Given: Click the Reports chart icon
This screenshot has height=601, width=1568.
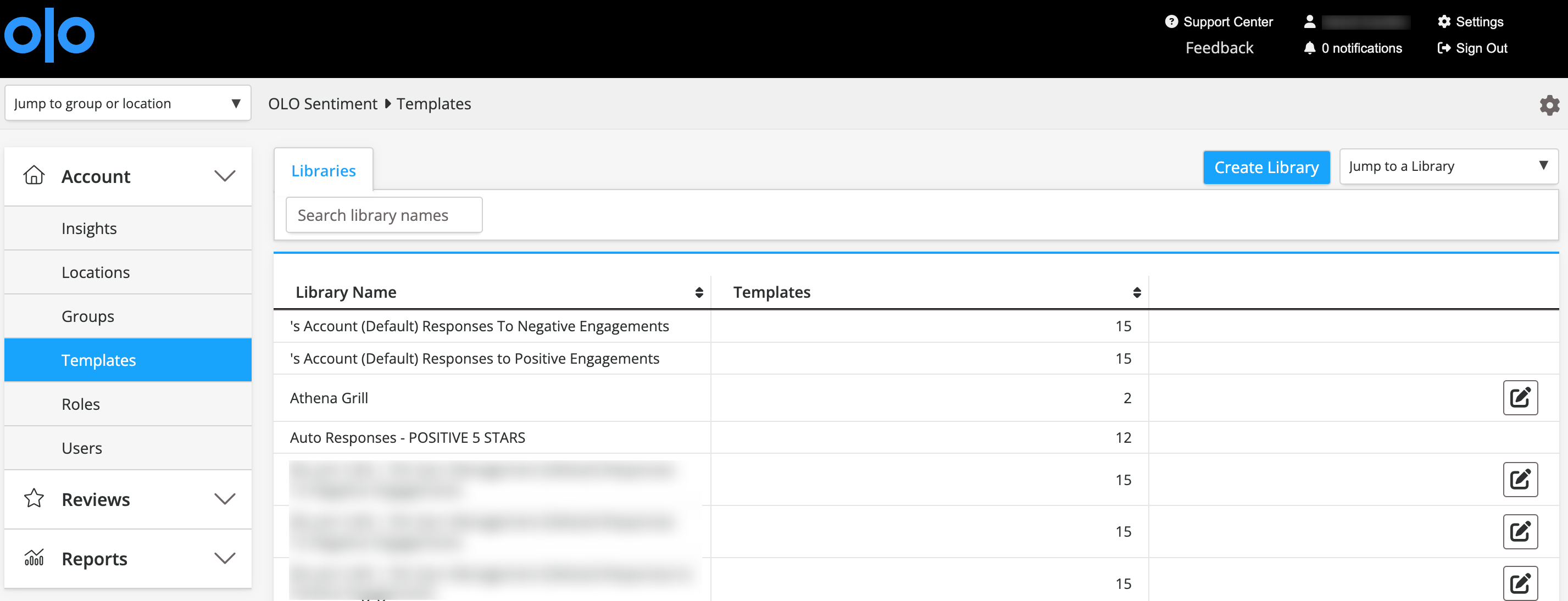Looking at the screenshot, I should point(34,558).
